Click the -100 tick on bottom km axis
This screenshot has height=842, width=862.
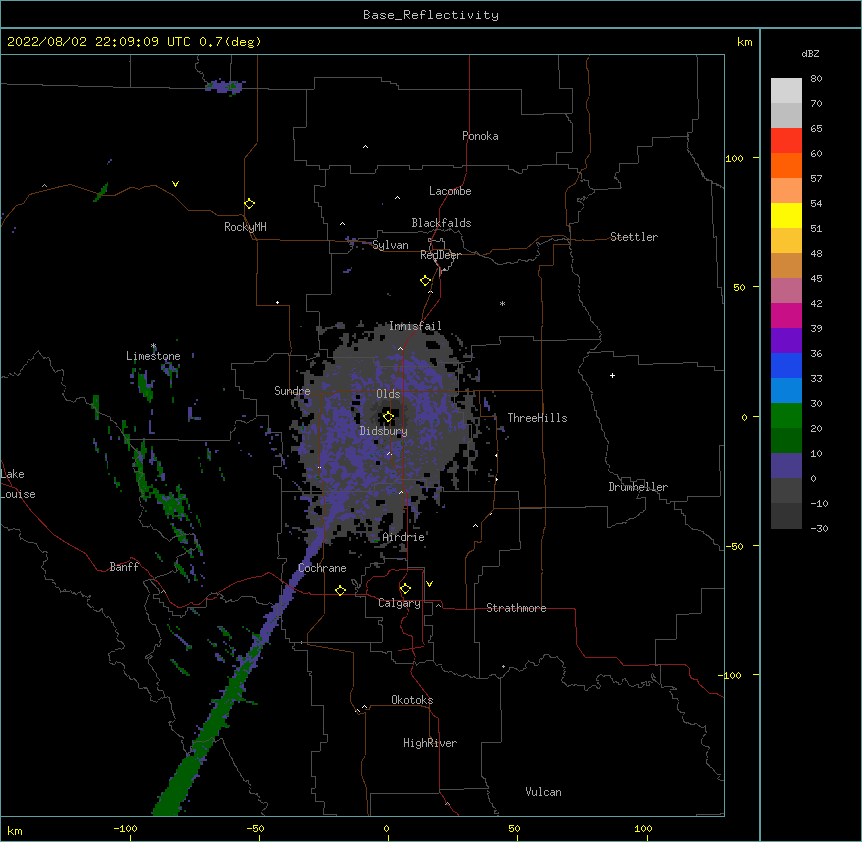coord(125,828)
